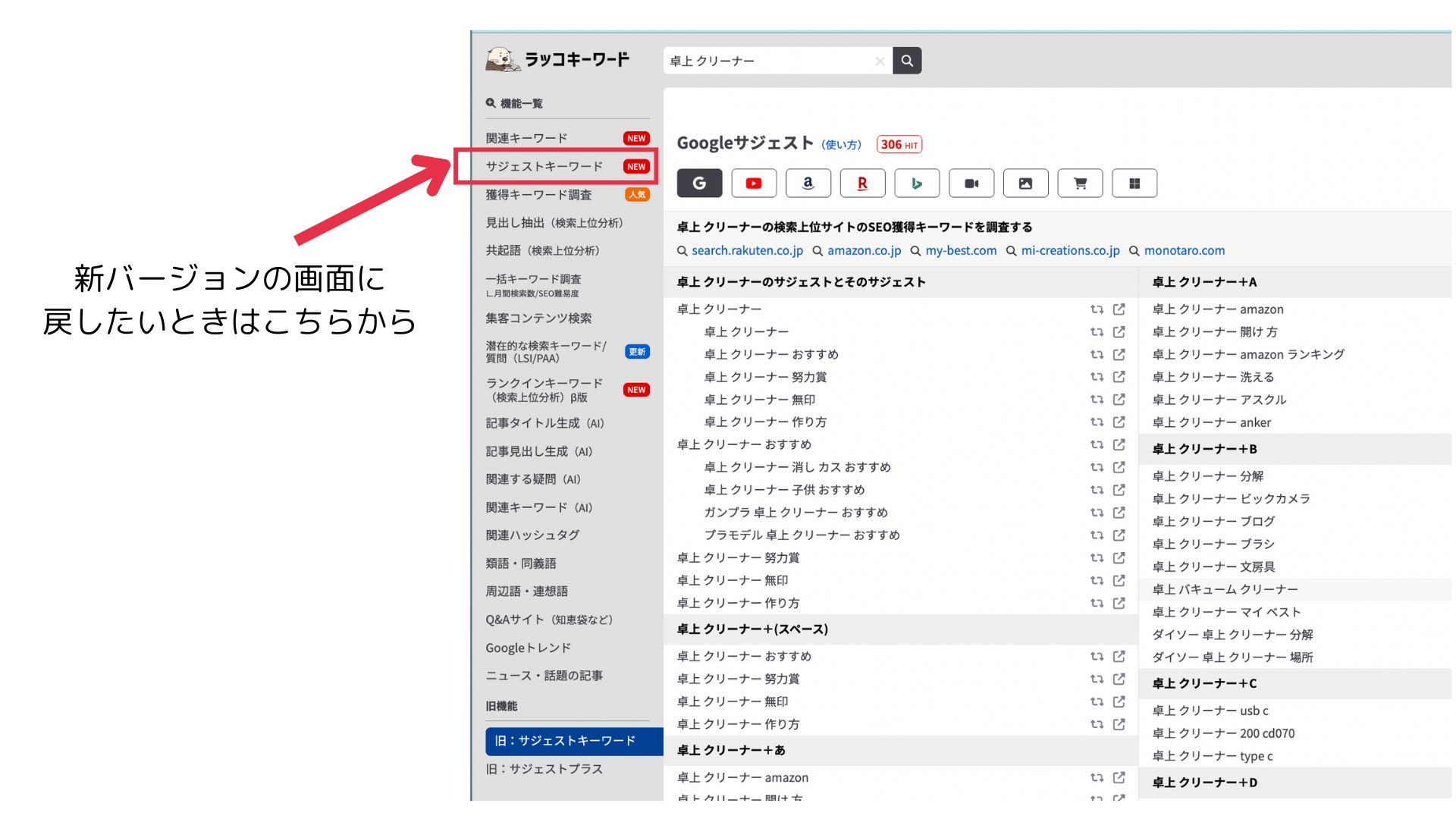Screen dimensions: 1456x819
Task: Open amazon.co.jp SEO keyword link
Action: click(864, 251)
